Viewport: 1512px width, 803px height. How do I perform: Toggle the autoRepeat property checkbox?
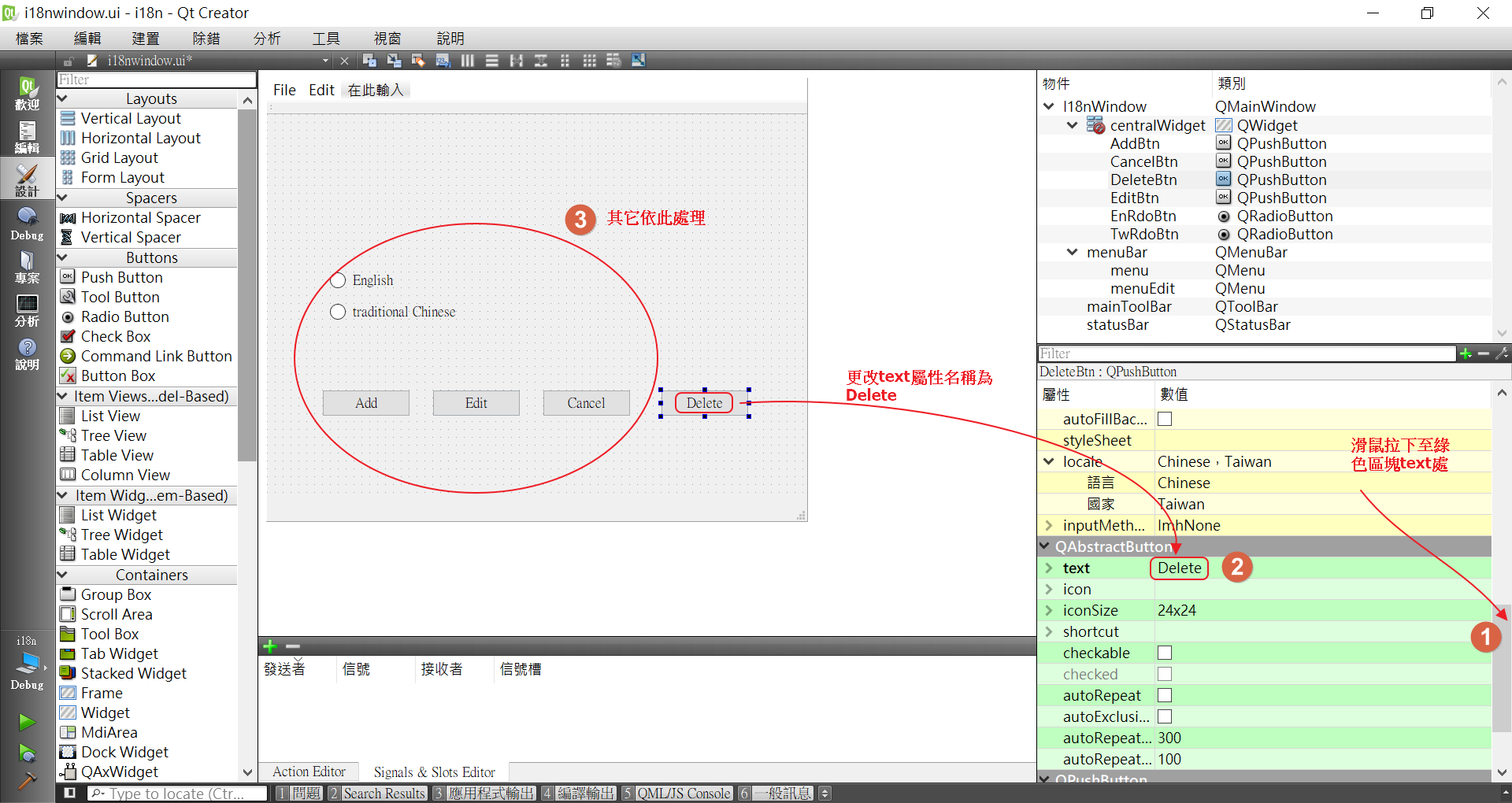1165,695
